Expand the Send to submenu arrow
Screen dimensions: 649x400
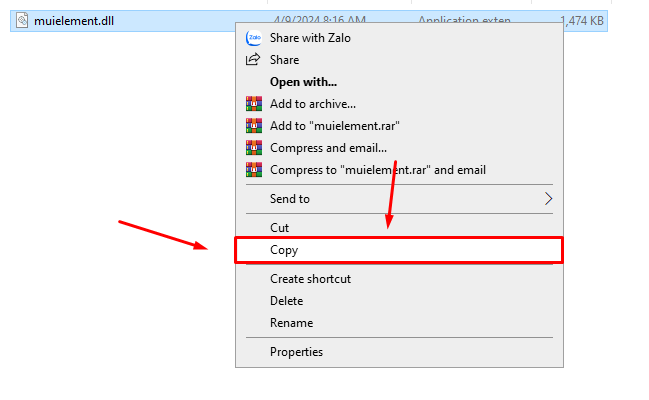tap(548, 199)
